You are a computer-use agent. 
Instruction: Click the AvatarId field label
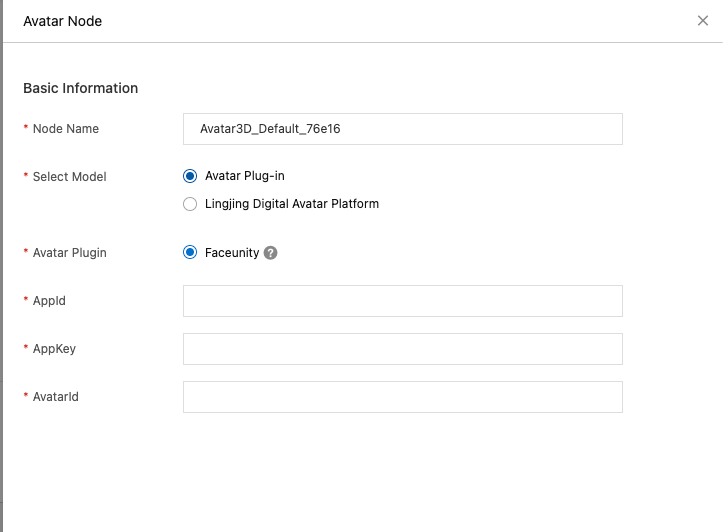(55, 397)
